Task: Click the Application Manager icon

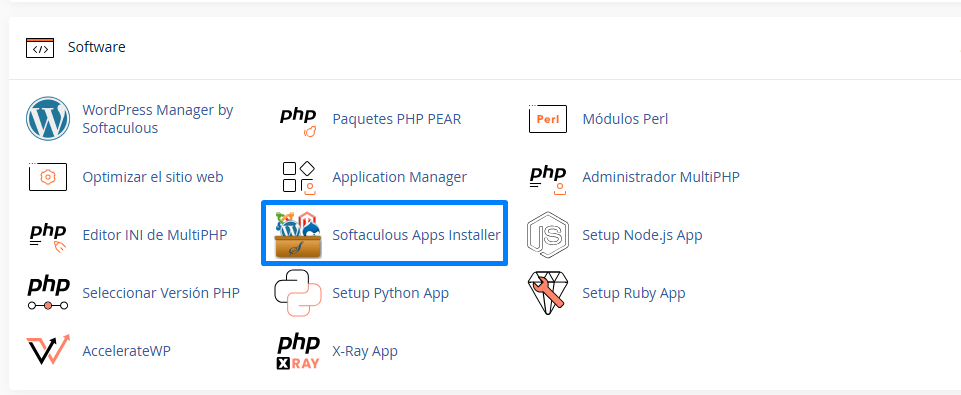Action: click(298, 178)
